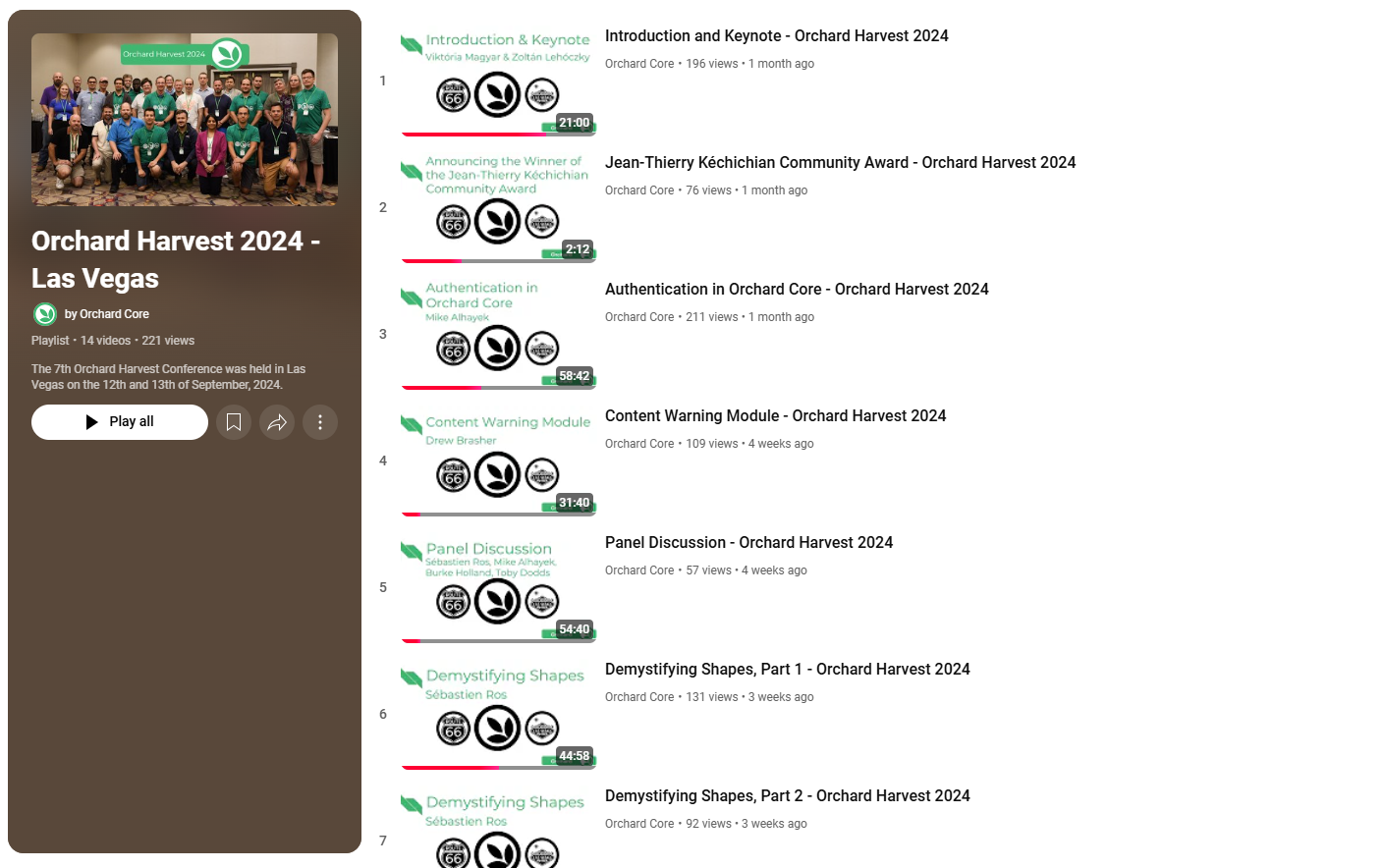The height and width of the screenshot is (868, 1383).
Task: Click the '57 views • 4 weeks ago' text
Action: (x=747, y=570)
